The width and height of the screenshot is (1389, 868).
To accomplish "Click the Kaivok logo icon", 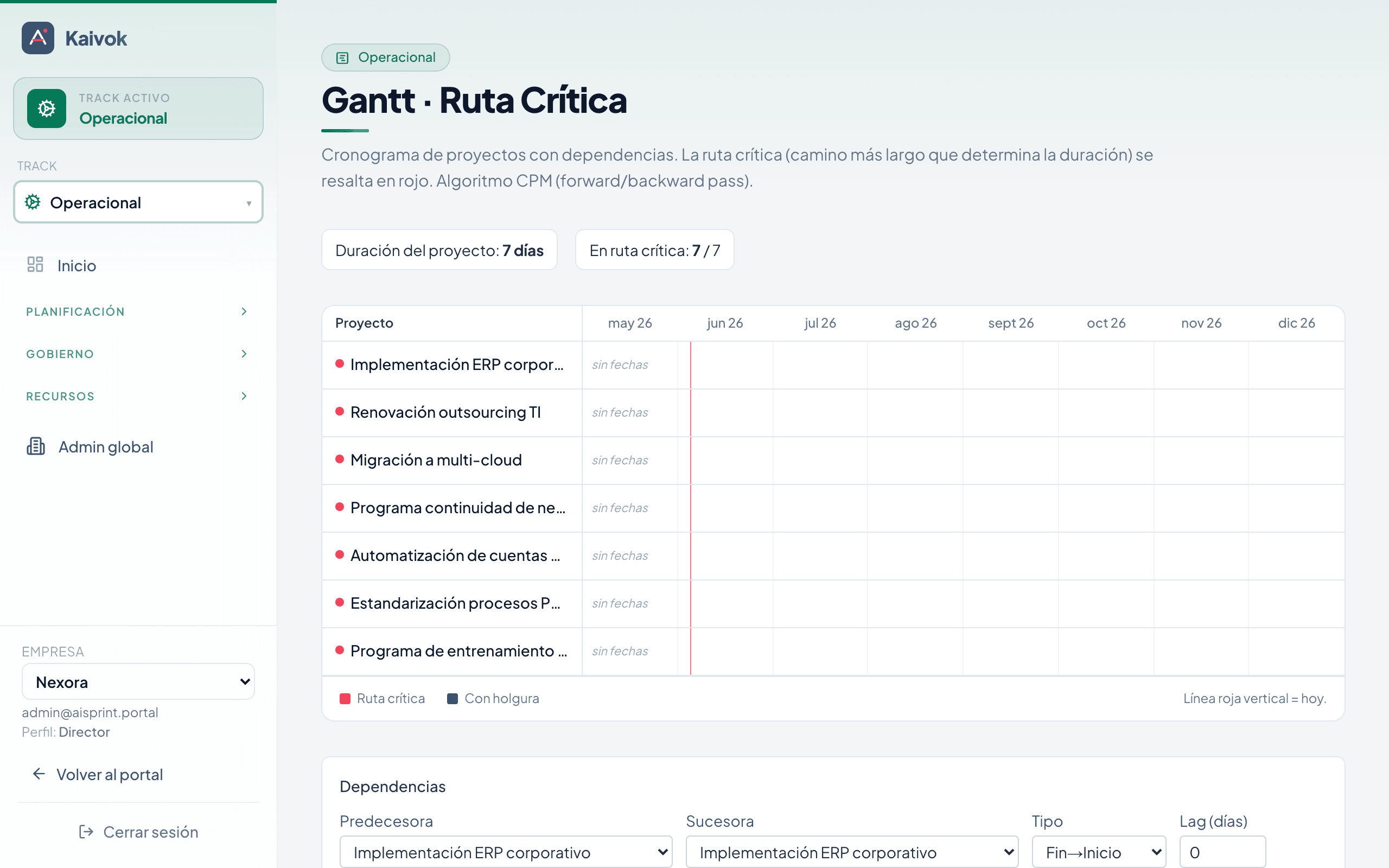I will 38,38.
